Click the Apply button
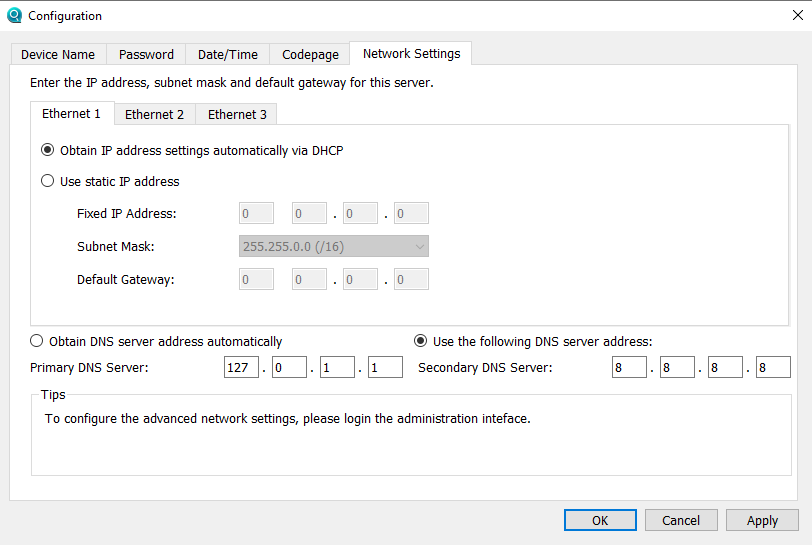812x545 pixels. point(762,520)
